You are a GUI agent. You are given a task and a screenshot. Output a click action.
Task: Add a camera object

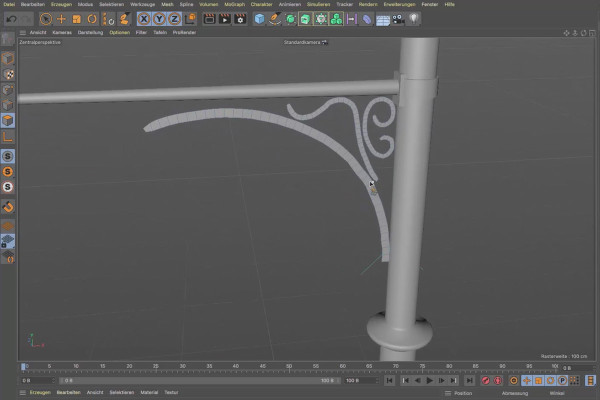pyautogui.click(x=398, y=19)
